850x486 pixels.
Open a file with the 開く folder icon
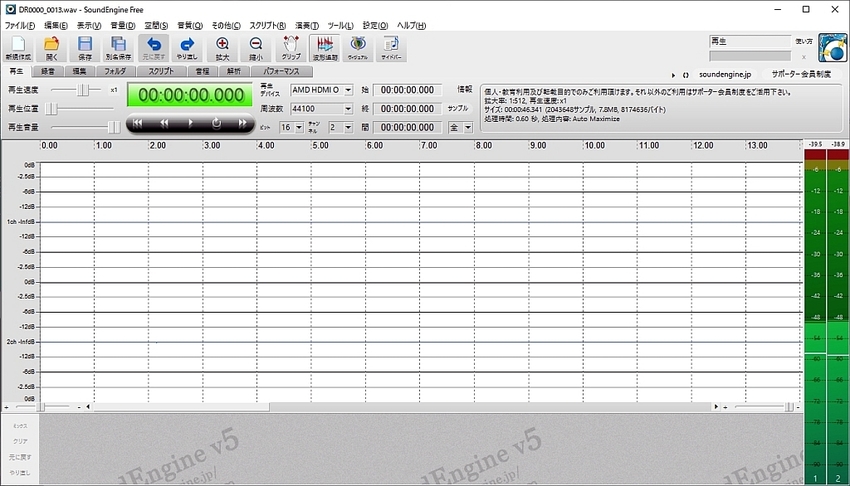[x=51, y=48]
